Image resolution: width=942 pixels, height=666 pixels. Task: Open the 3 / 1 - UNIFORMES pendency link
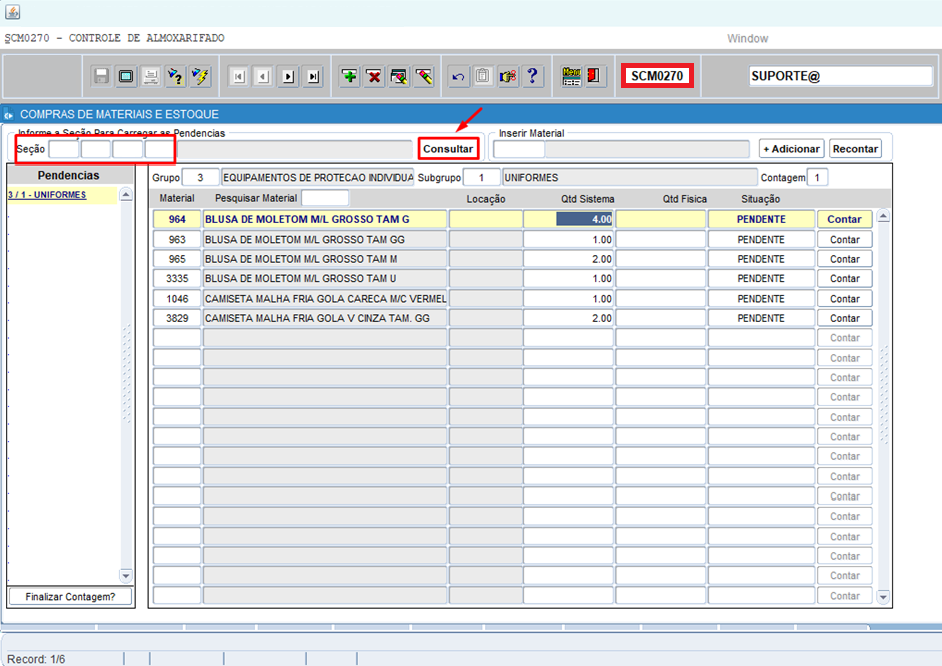pos(47,195)
